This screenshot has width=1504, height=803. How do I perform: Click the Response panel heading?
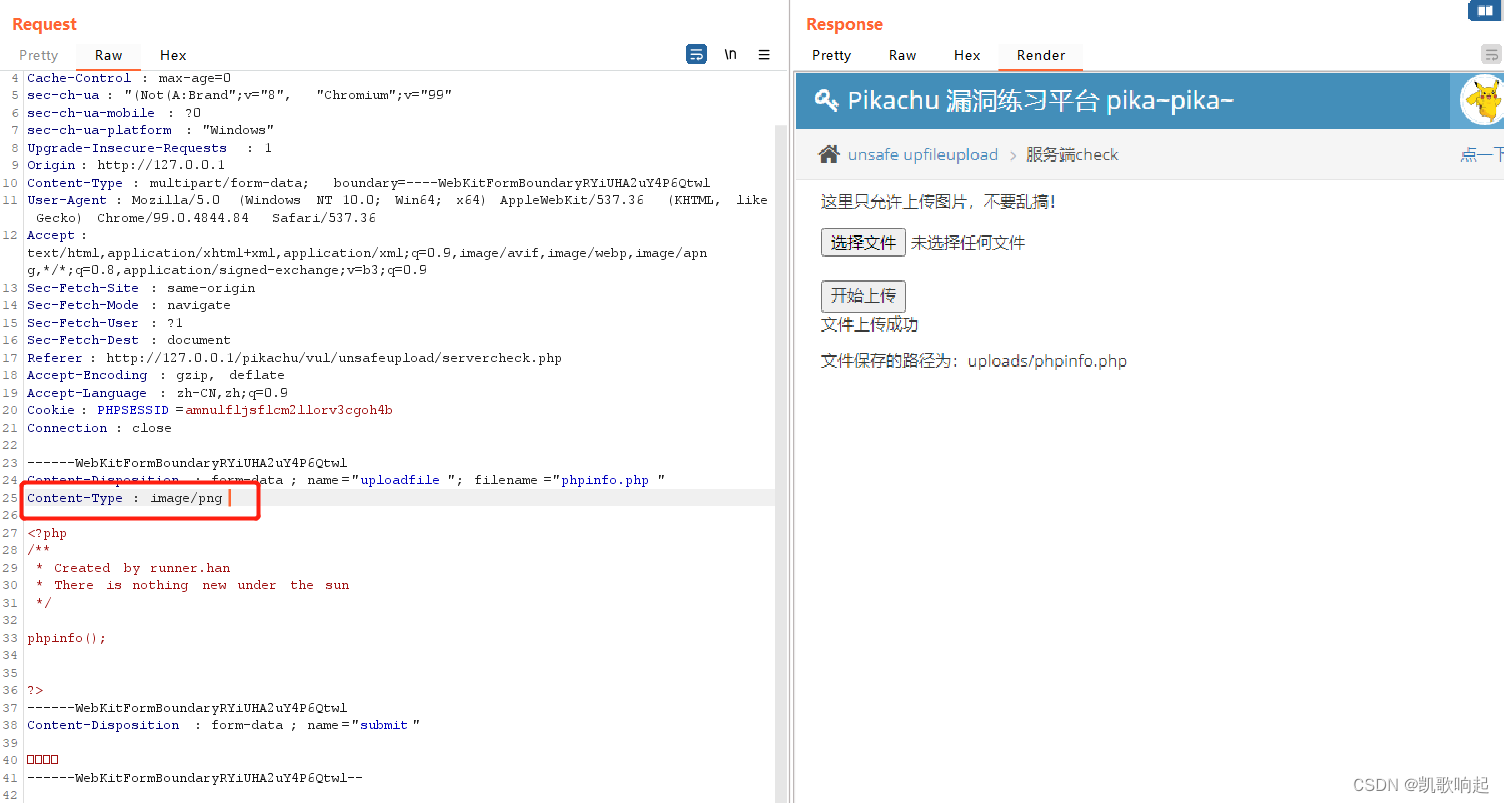[844, 24]
